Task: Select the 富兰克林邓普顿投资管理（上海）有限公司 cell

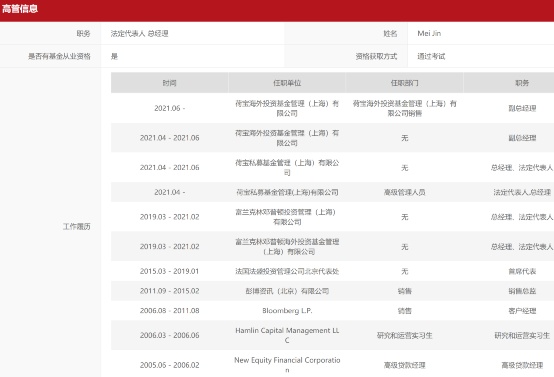Action: point(287,217)
